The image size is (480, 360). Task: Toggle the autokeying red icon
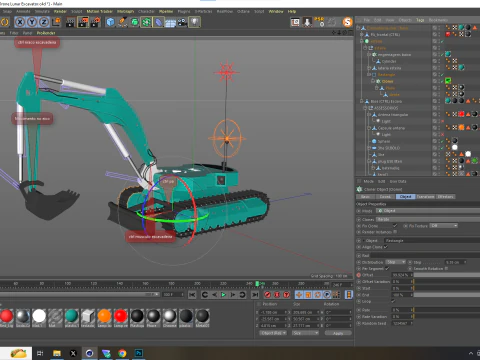277,295
